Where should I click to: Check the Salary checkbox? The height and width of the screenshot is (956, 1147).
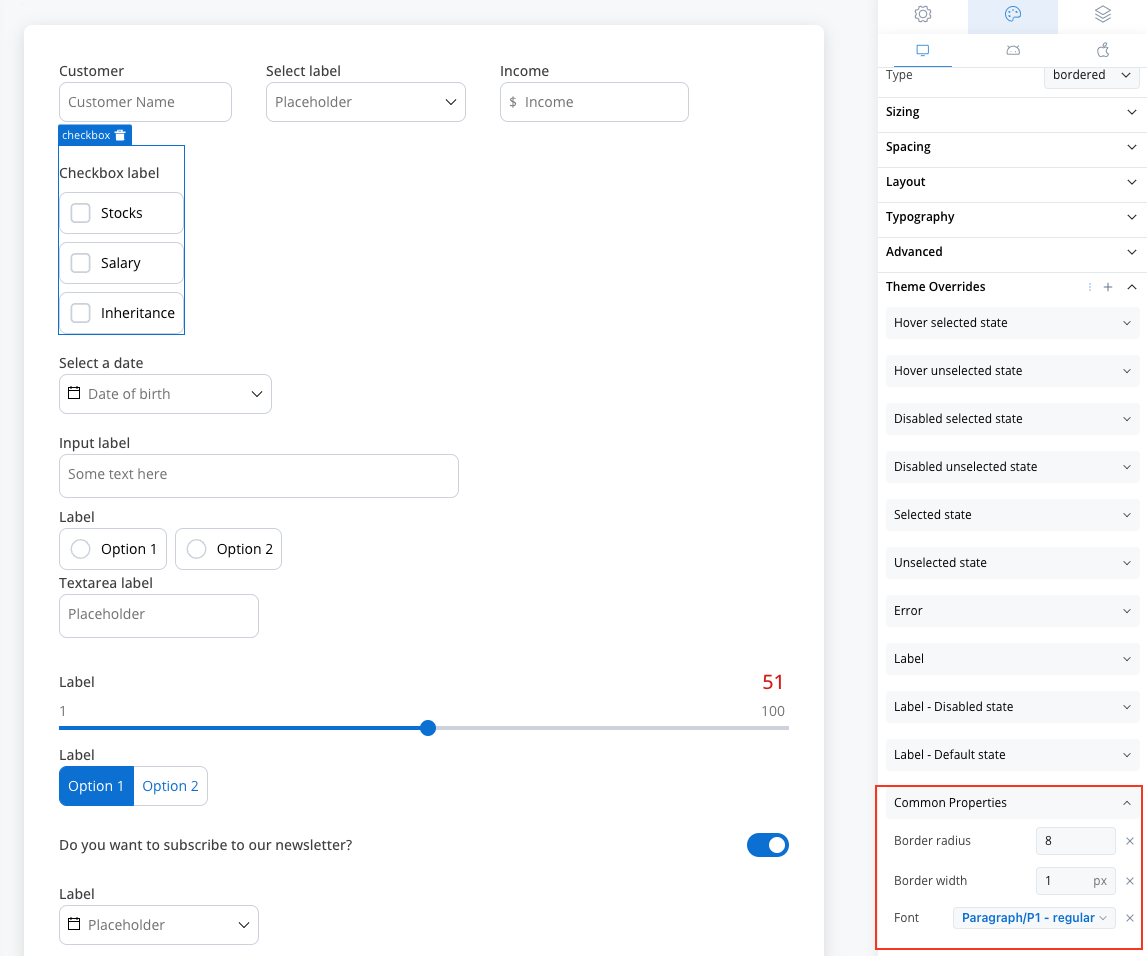pos(80,263)
